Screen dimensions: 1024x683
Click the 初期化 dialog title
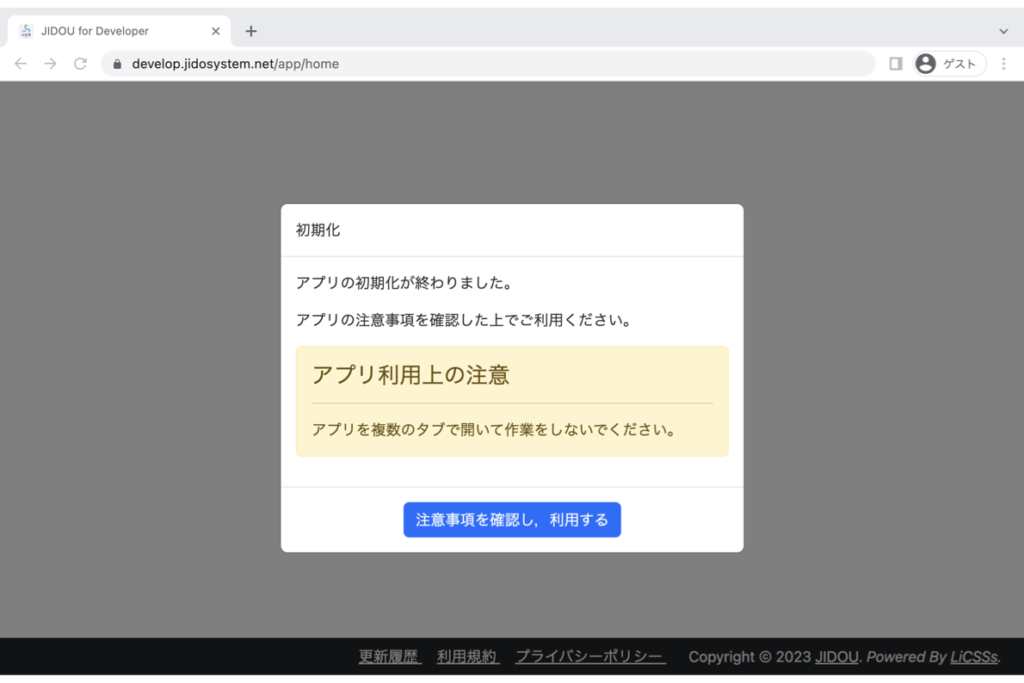[318, 230]
